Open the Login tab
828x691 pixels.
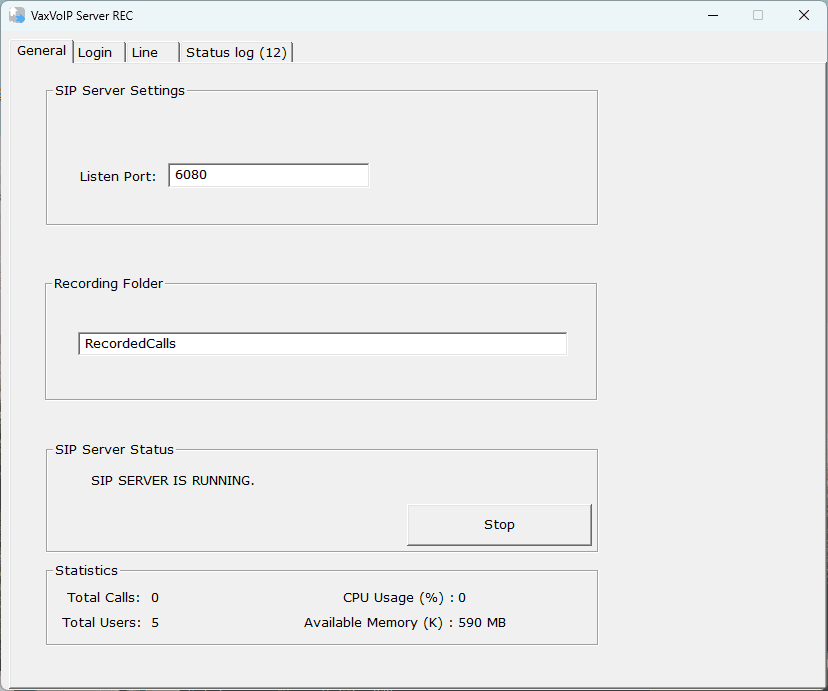point(99,52)
